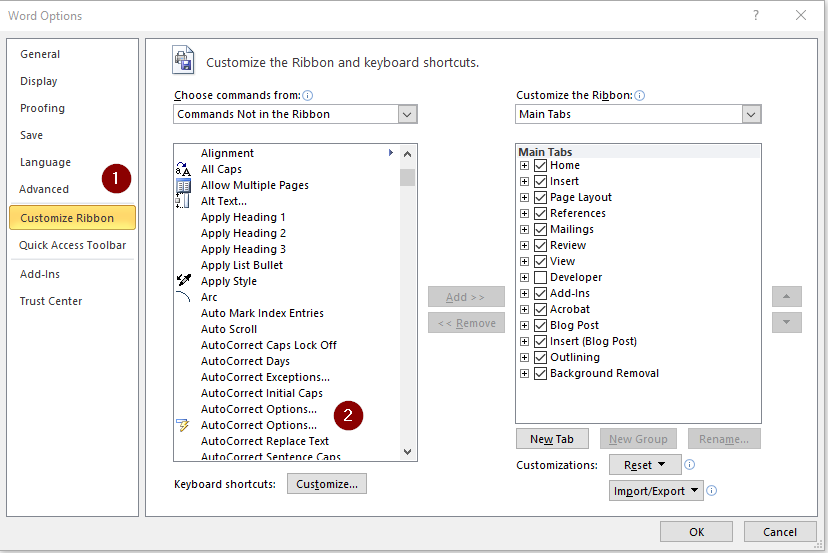This screenshot has height=553, width=828.
Task: Open the Advanced options category
Action: [44, 189]
